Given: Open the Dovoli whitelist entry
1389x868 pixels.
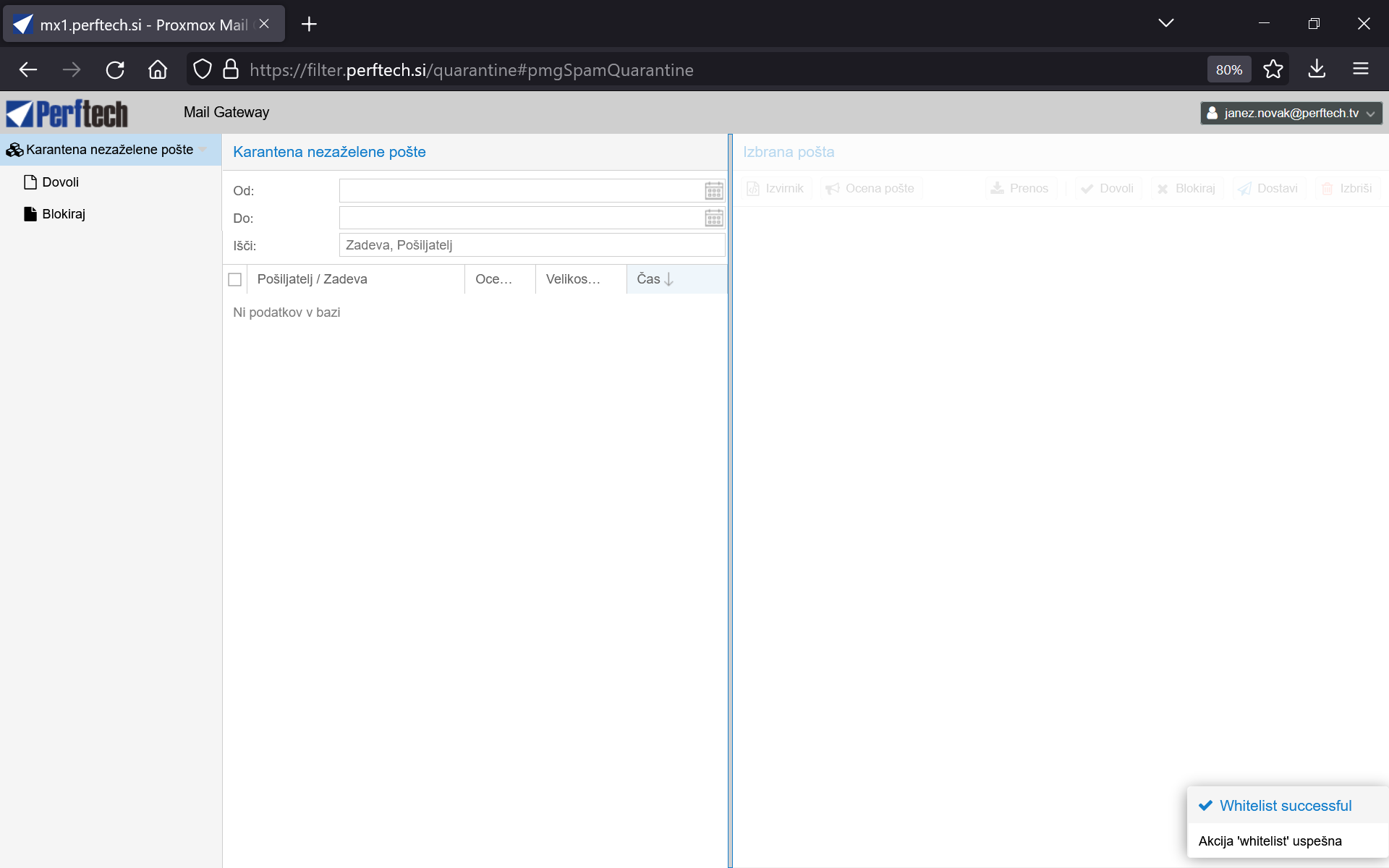Looking at the screenshot, I should 60,182.
